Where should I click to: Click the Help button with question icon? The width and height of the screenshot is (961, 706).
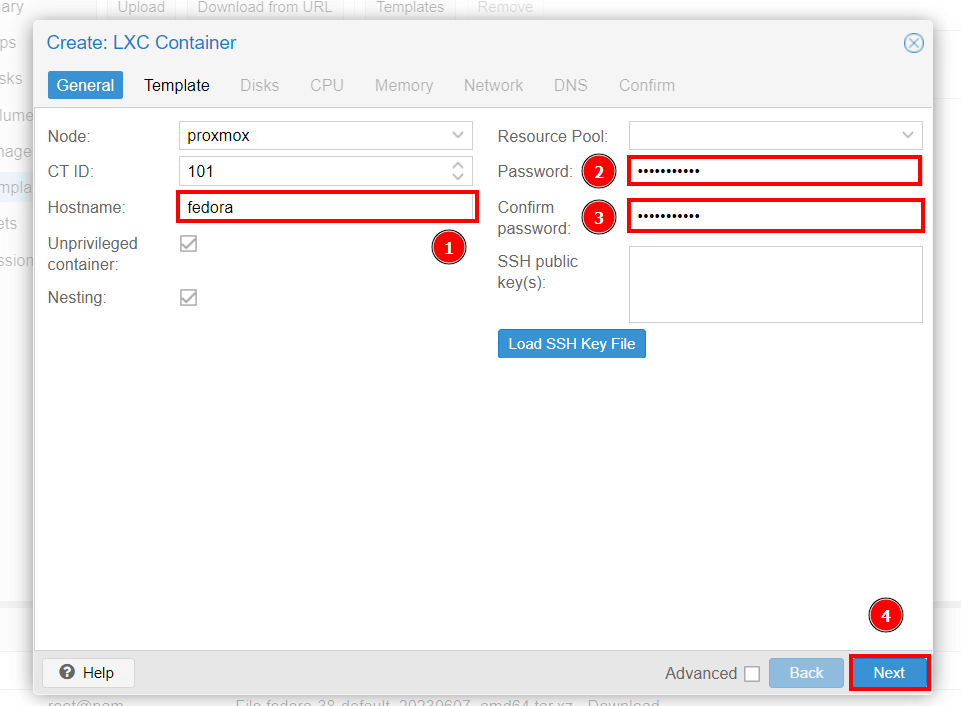(x=88, y=673)
